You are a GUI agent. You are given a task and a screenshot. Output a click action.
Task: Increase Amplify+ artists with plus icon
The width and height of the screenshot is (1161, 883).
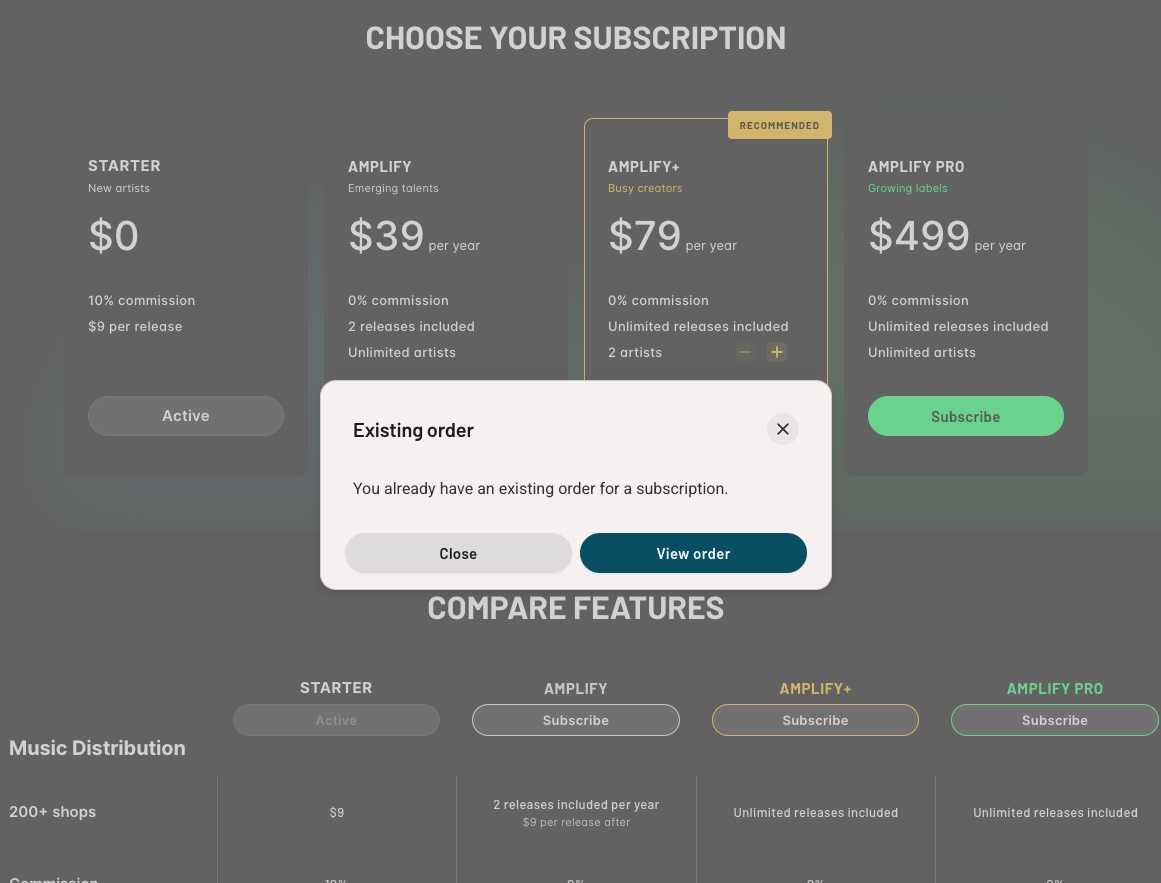click(x=776, y=352)
